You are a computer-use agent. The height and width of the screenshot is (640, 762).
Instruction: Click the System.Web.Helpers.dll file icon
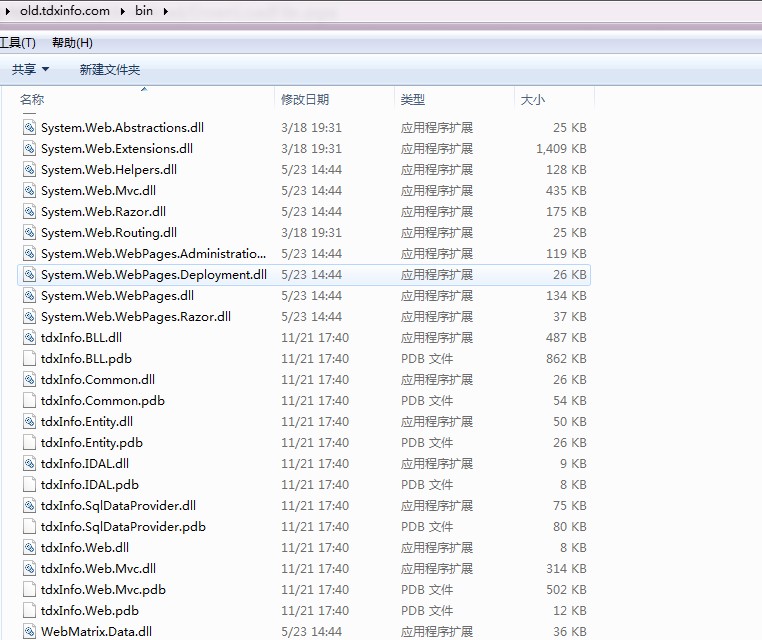coord(30,169)
